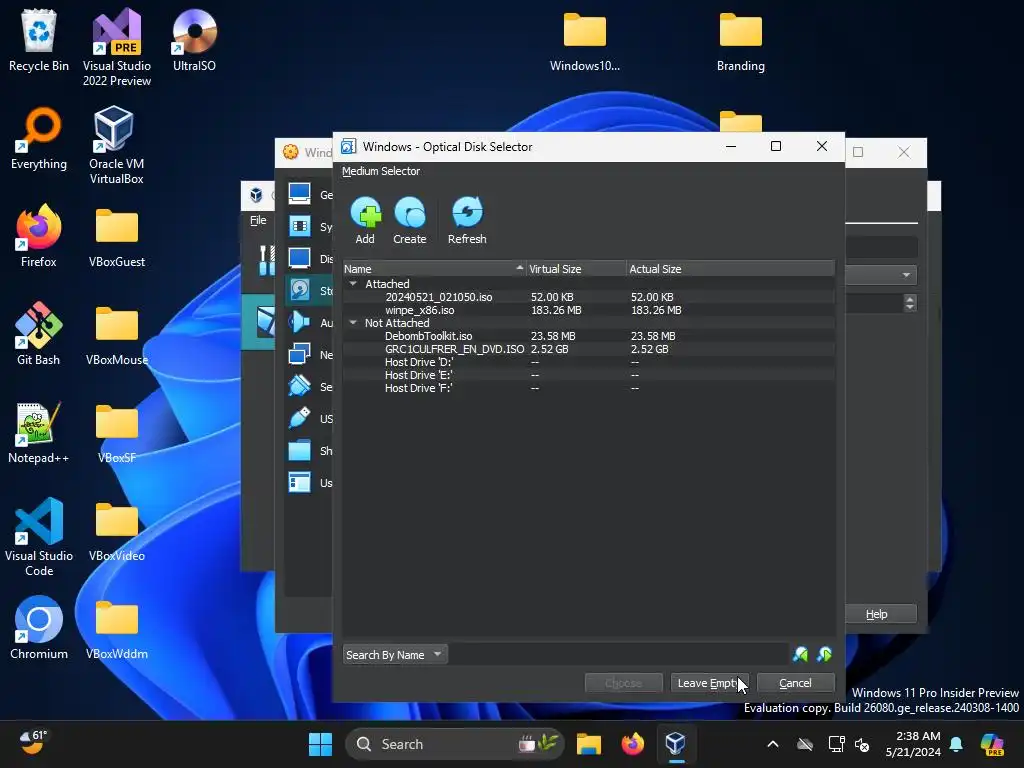Open Storage settings page icon
This screenshot has width=1024, height=768.
click(x=300, y=290)
